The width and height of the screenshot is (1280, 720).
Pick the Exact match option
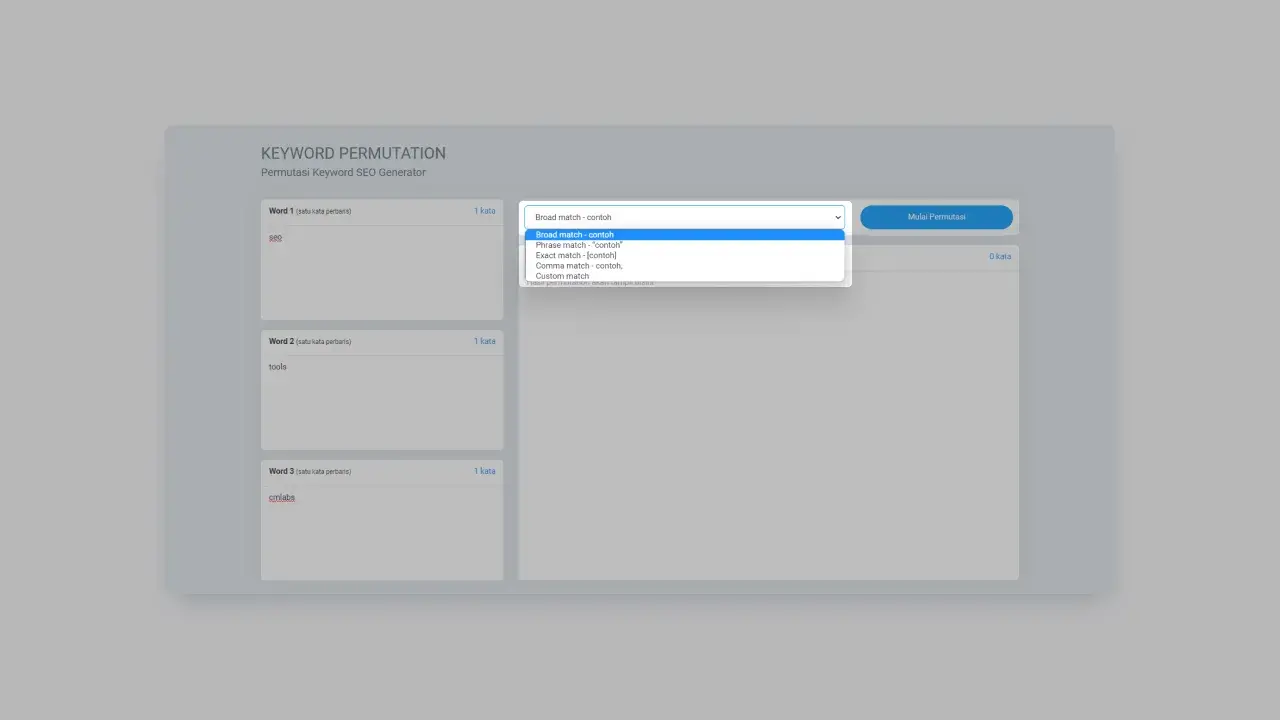[x=576, y=255]
